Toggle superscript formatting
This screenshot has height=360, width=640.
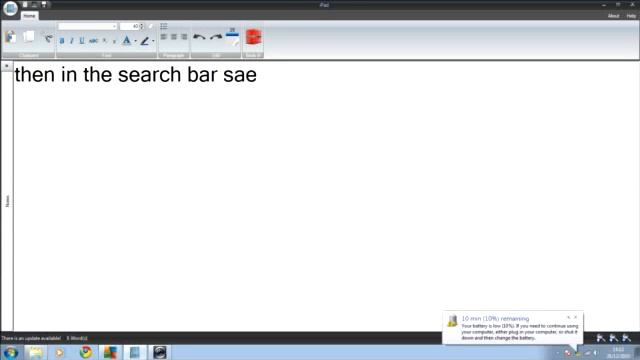click(105, 41)
